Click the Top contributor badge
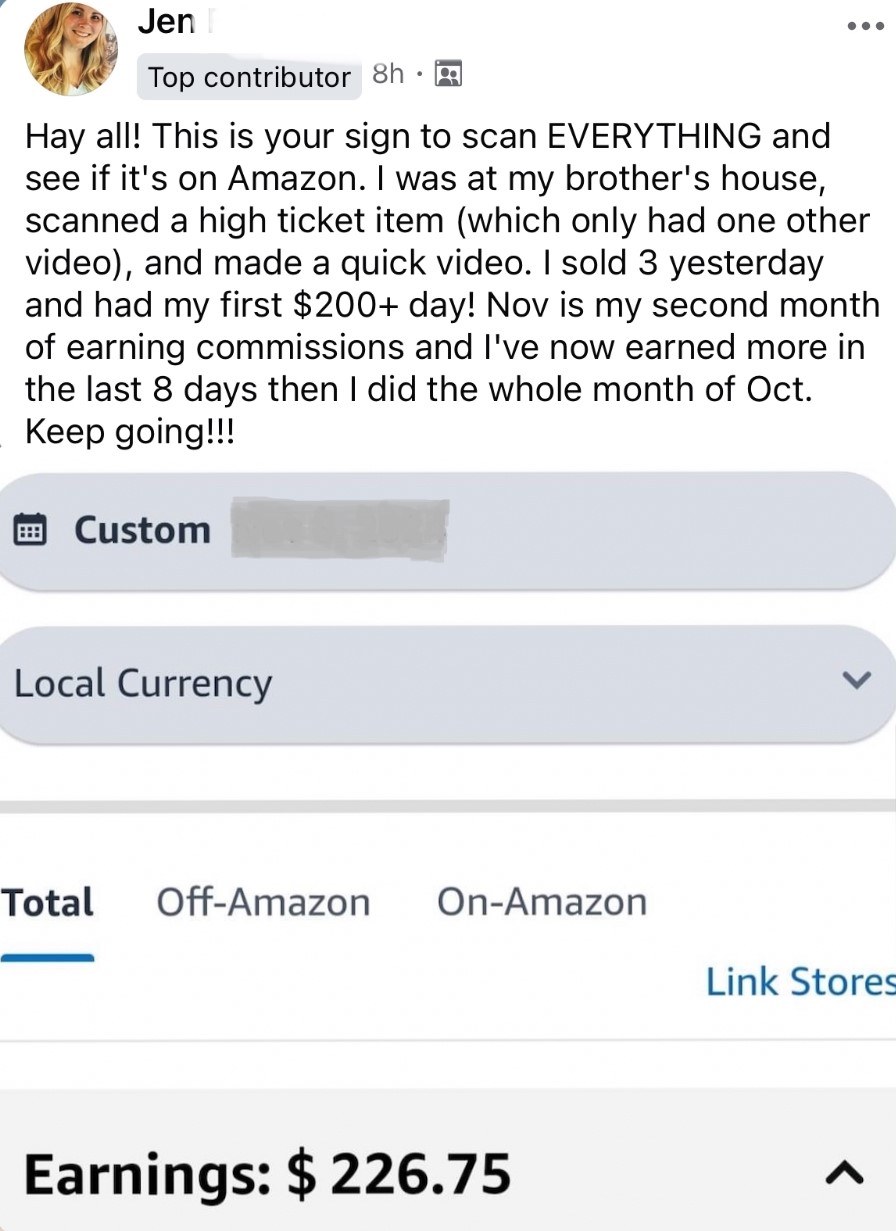This screenshot has height=1231, width=896. (x=249, y=77)
